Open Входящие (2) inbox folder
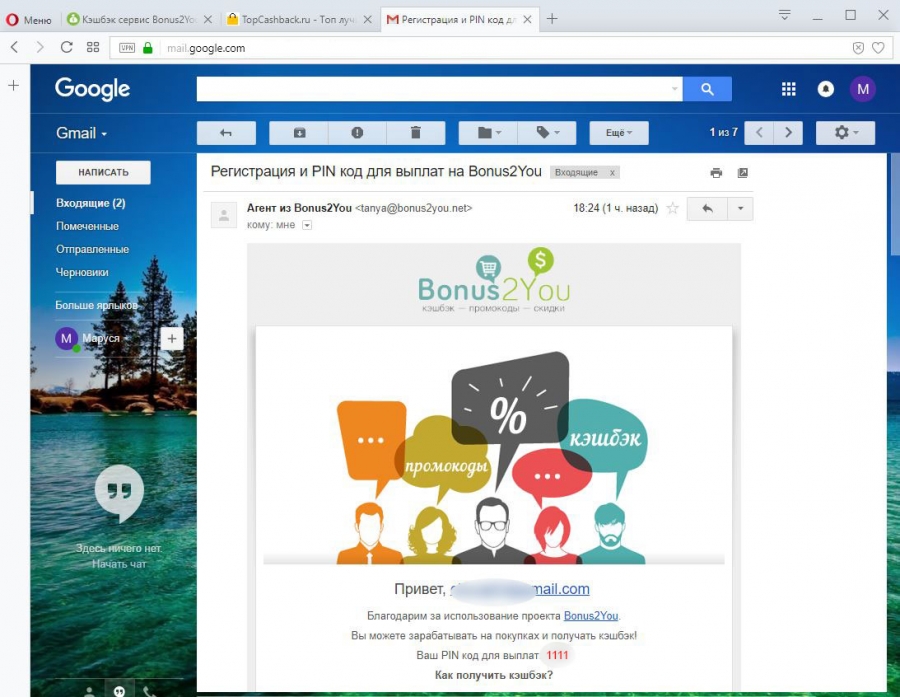The image size is (900, 697). (91, 203)
